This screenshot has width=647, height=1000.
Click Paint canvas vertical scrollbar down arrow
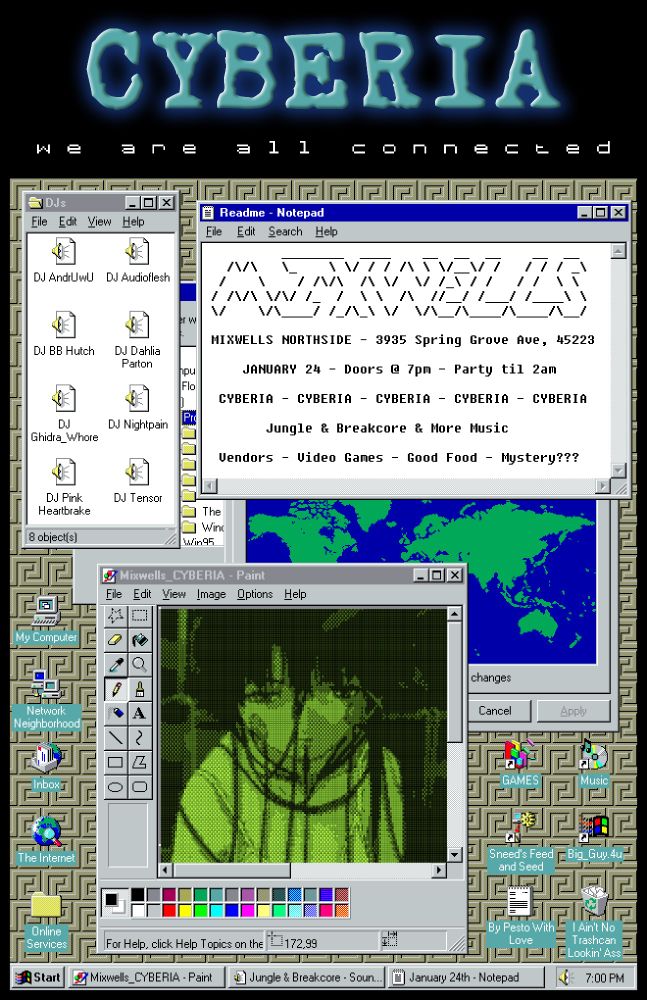point(454,855)
